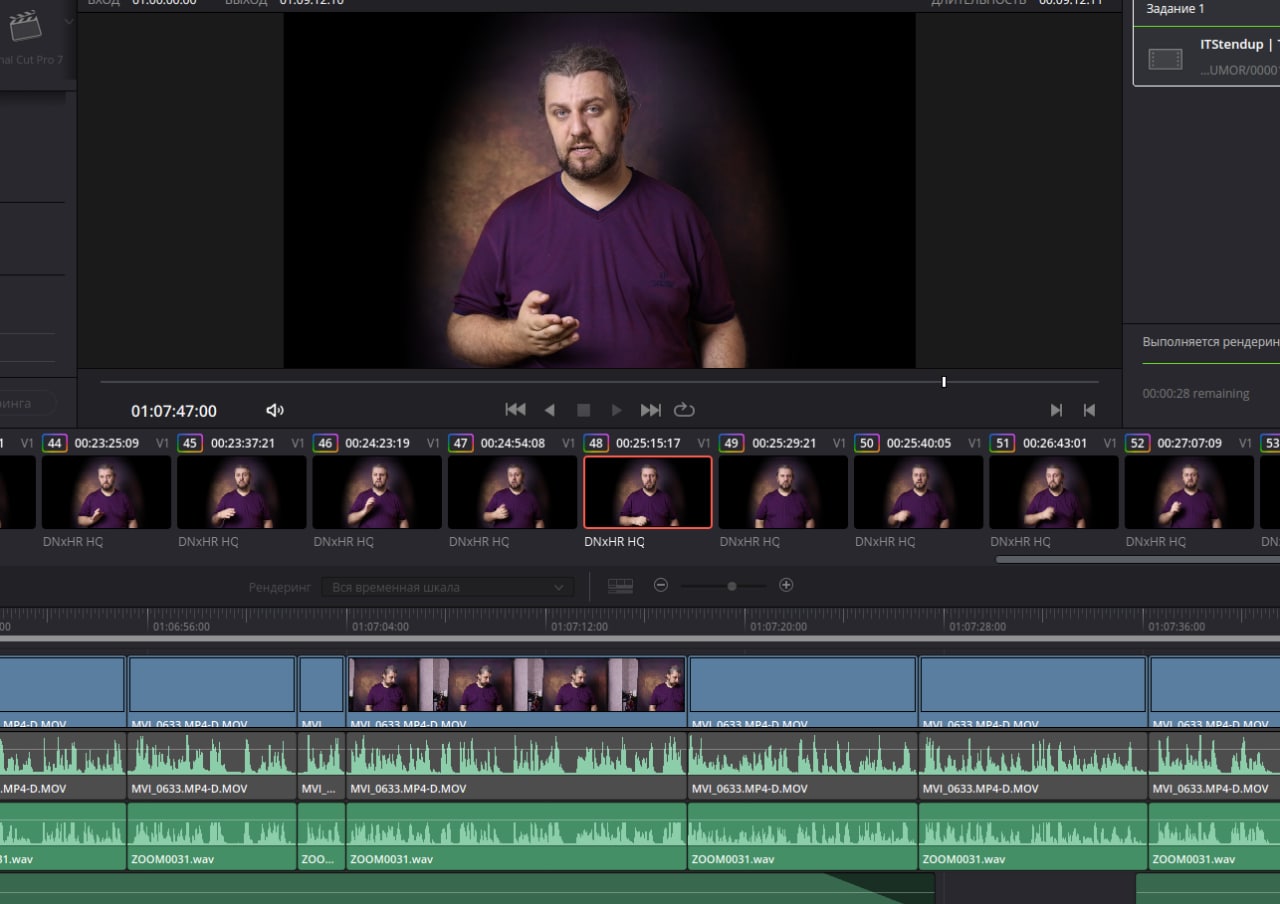Click the timeline zoom slider handle

coord(732,586)
